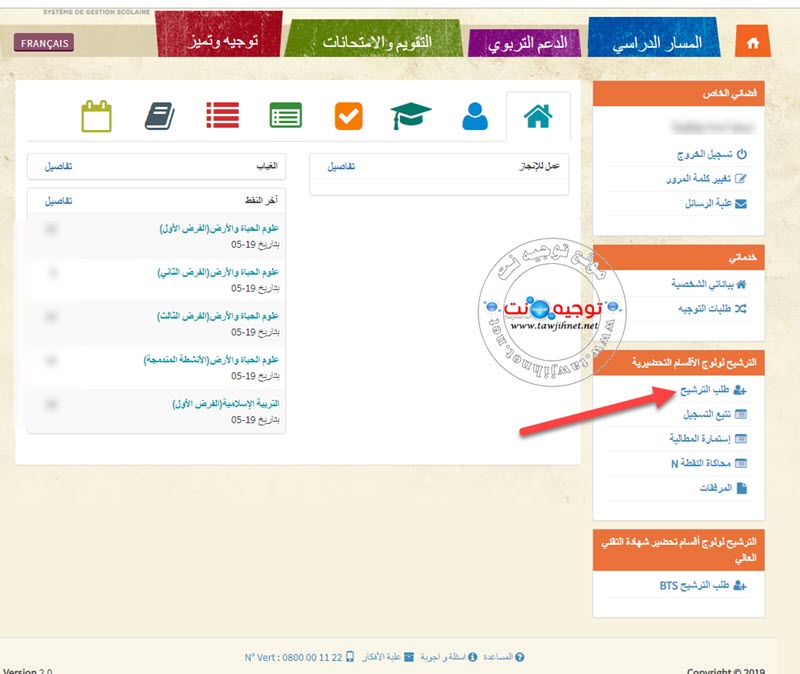Click تفاصيل link in الغياب panel
Image resolution: width=800 pixels, height=674 pixels.
point(59,165)
